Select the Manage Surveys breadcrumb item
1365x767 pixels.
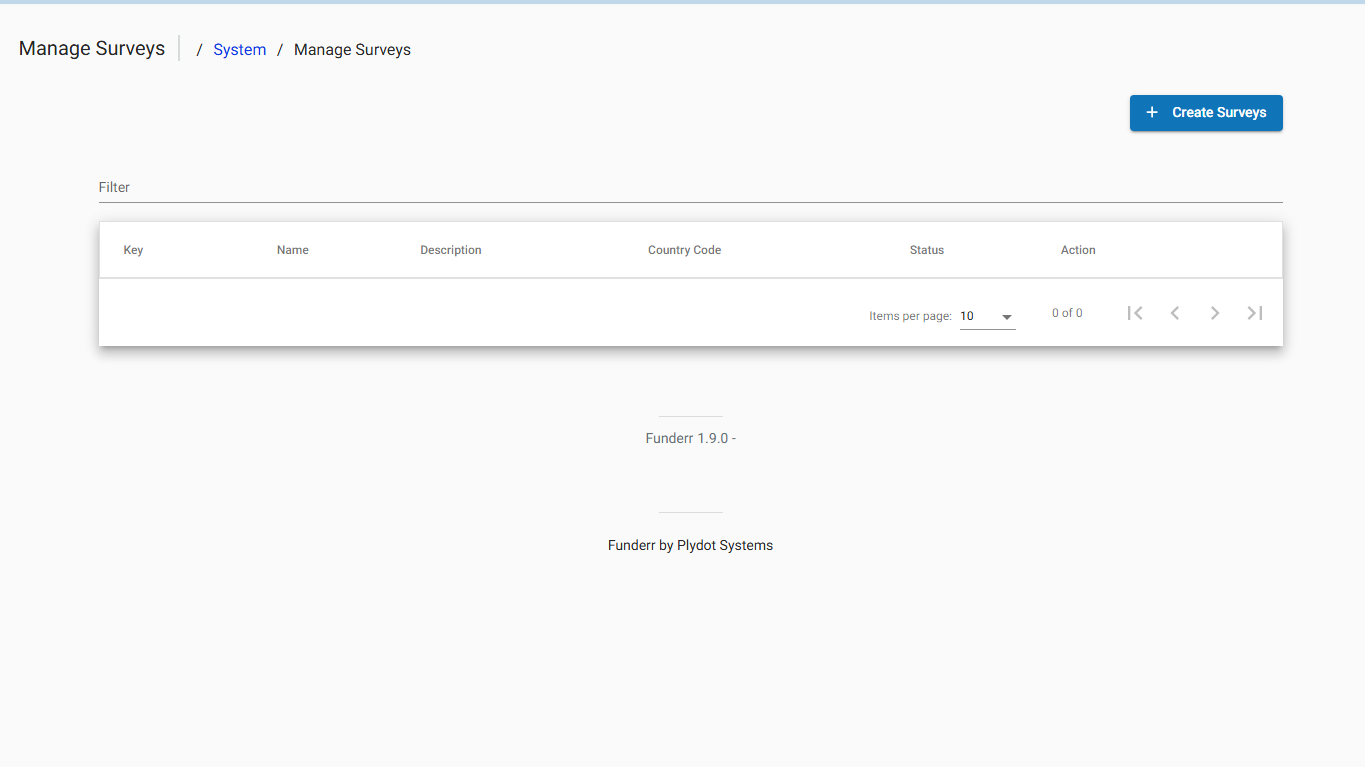(352, 49)
